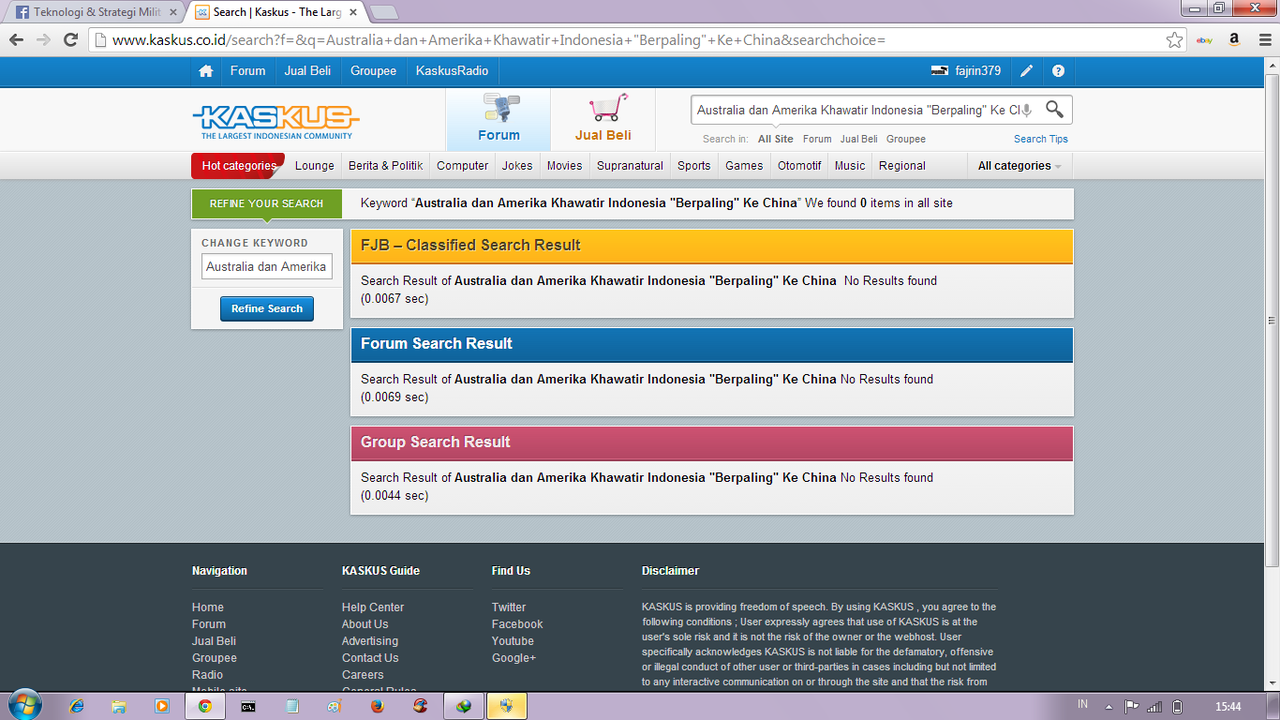Open Command Prompt from taskbar
The height and width of the screenshot is (720, 1280).
click(248, 706)
